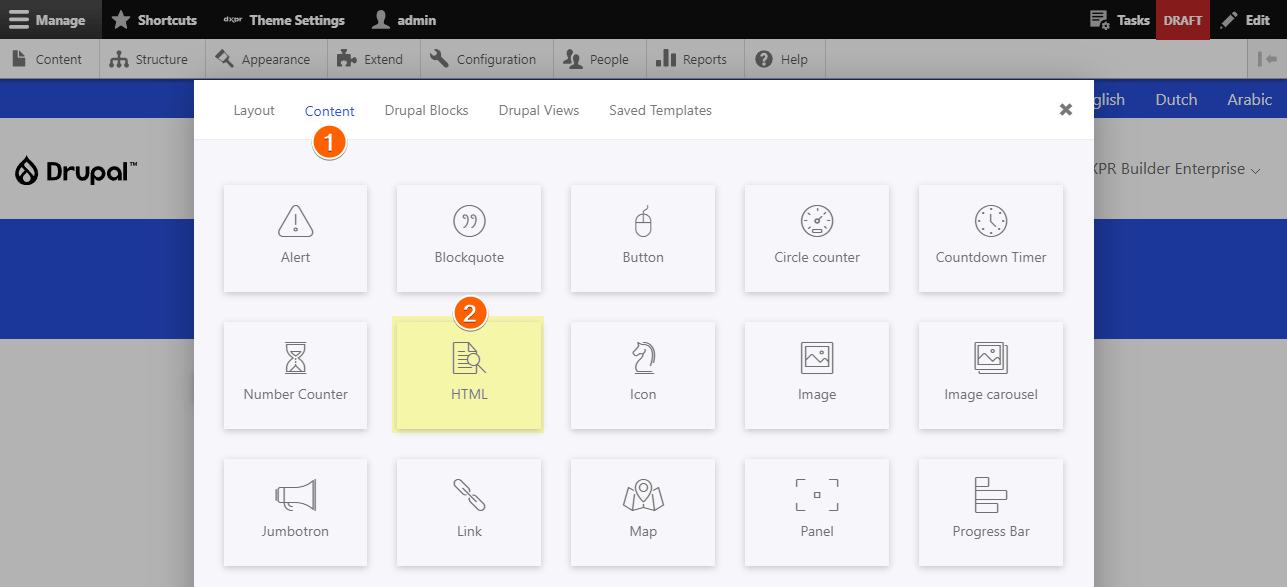Image resolution: width=1287 pixels, height=587 pixels.
Task: Choose the Progress Bar element
Action: tap(991, 512)
